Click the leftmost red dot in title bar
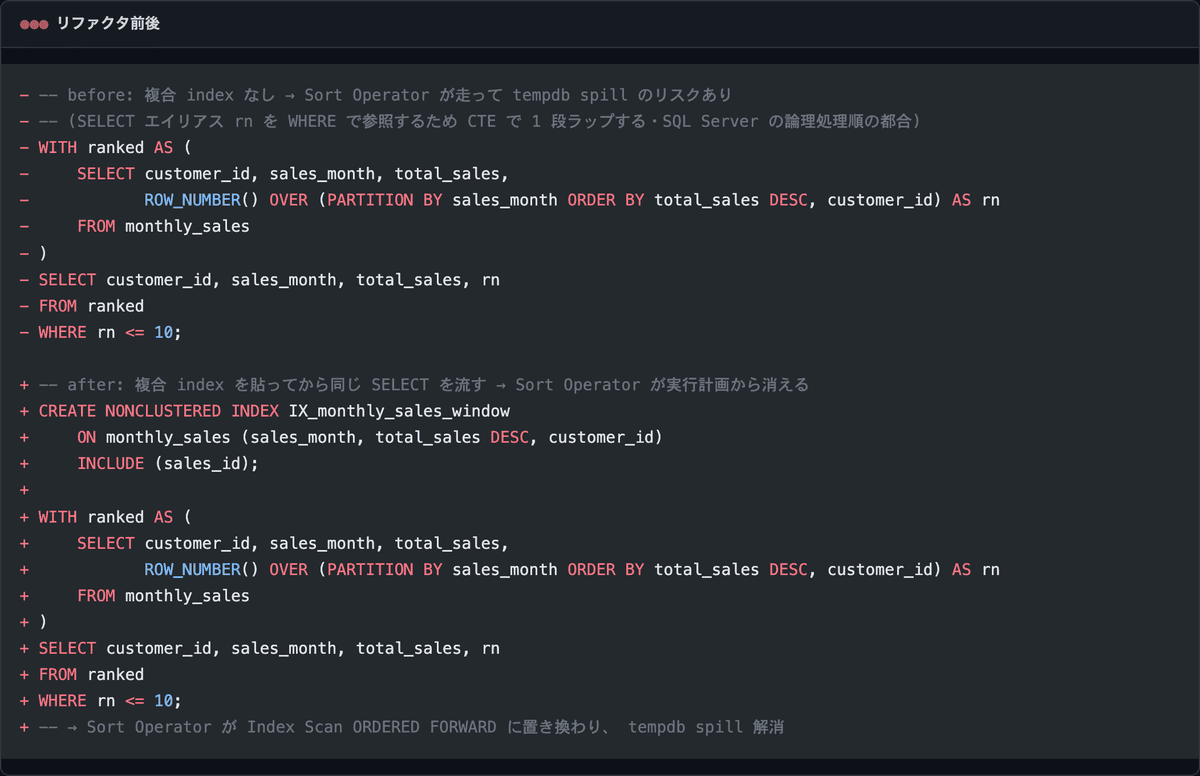This screenshot has width=1200, height=776. click(x=24, y=24)
